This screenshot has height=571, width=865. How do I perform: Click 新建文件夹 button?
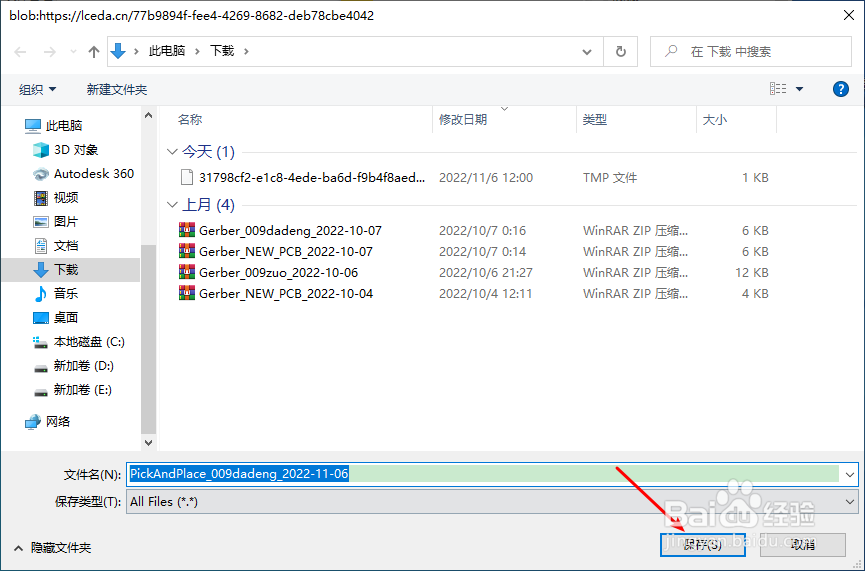[117, 89]
